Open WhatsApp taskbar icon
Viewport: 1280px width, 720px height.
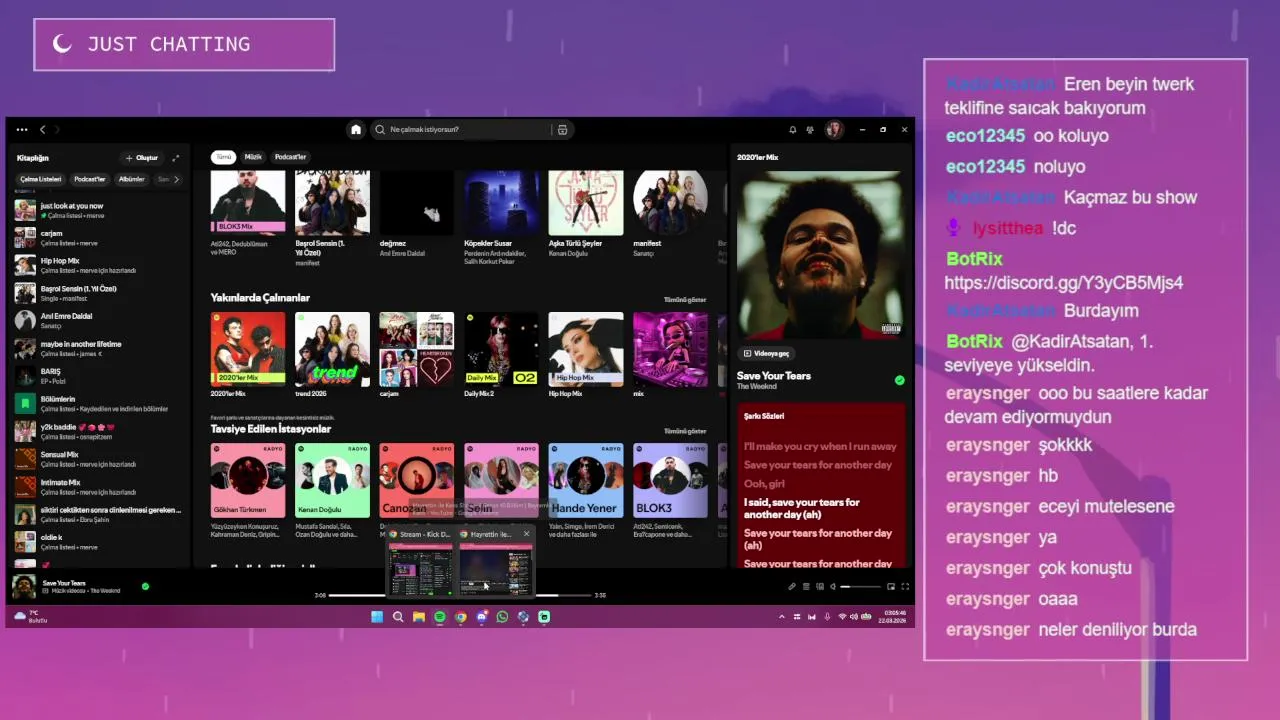point(502,617)
